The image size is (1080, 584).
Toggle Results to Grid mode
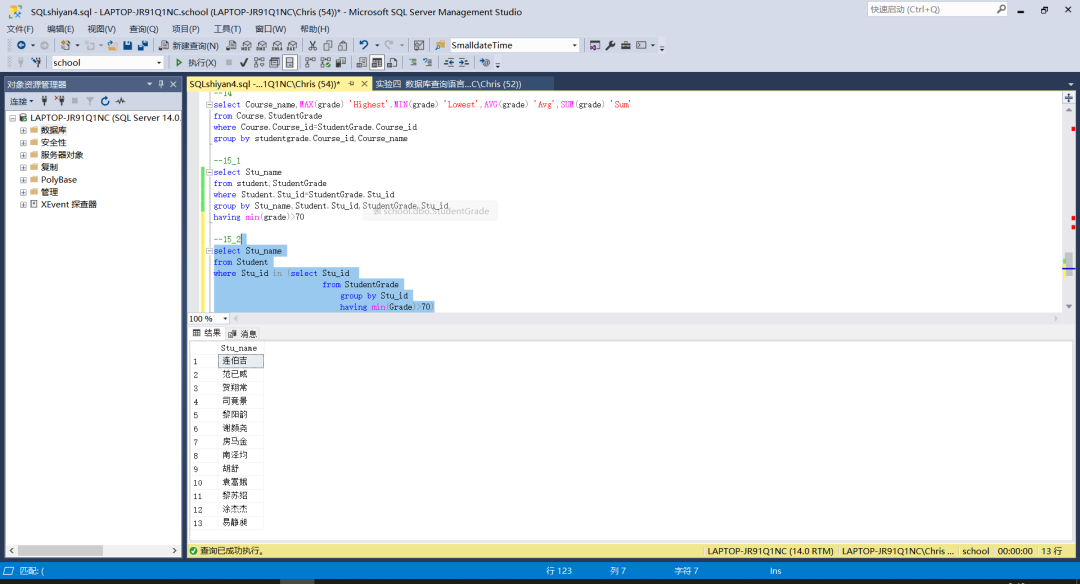pos(377,63)
